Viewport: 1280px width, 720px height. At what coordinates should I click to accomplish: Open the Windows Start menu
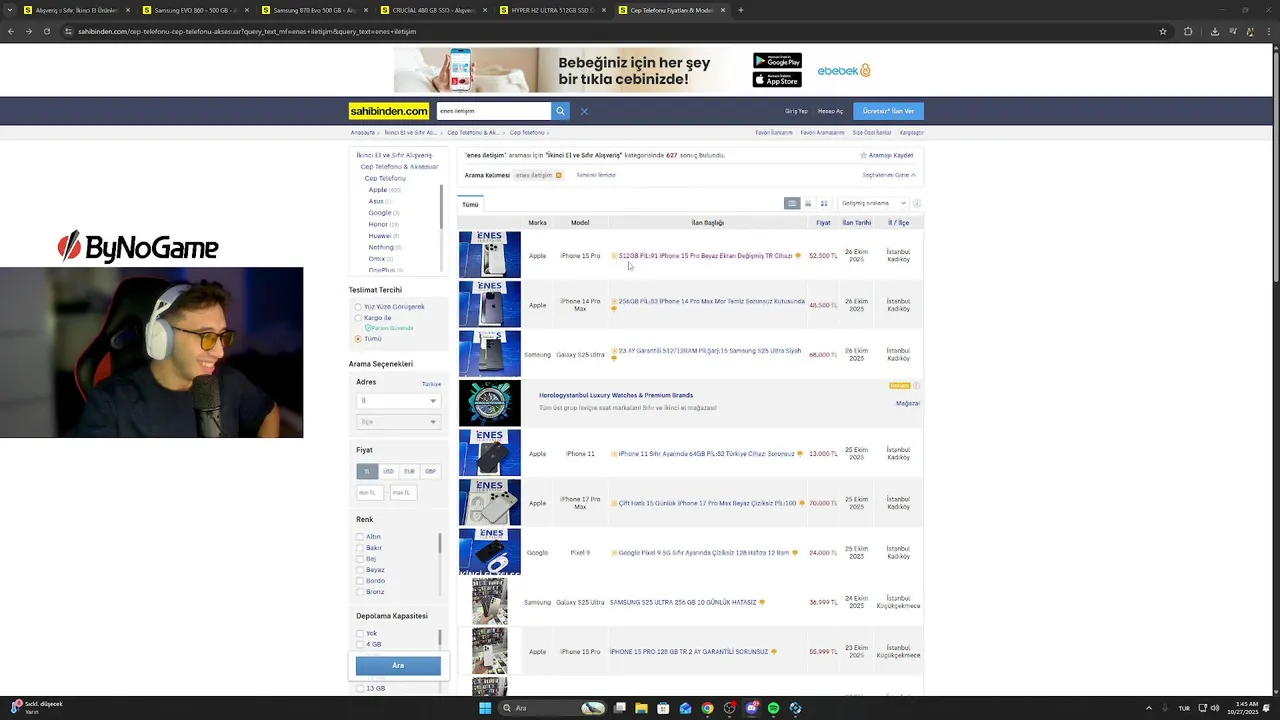[485, 708]
